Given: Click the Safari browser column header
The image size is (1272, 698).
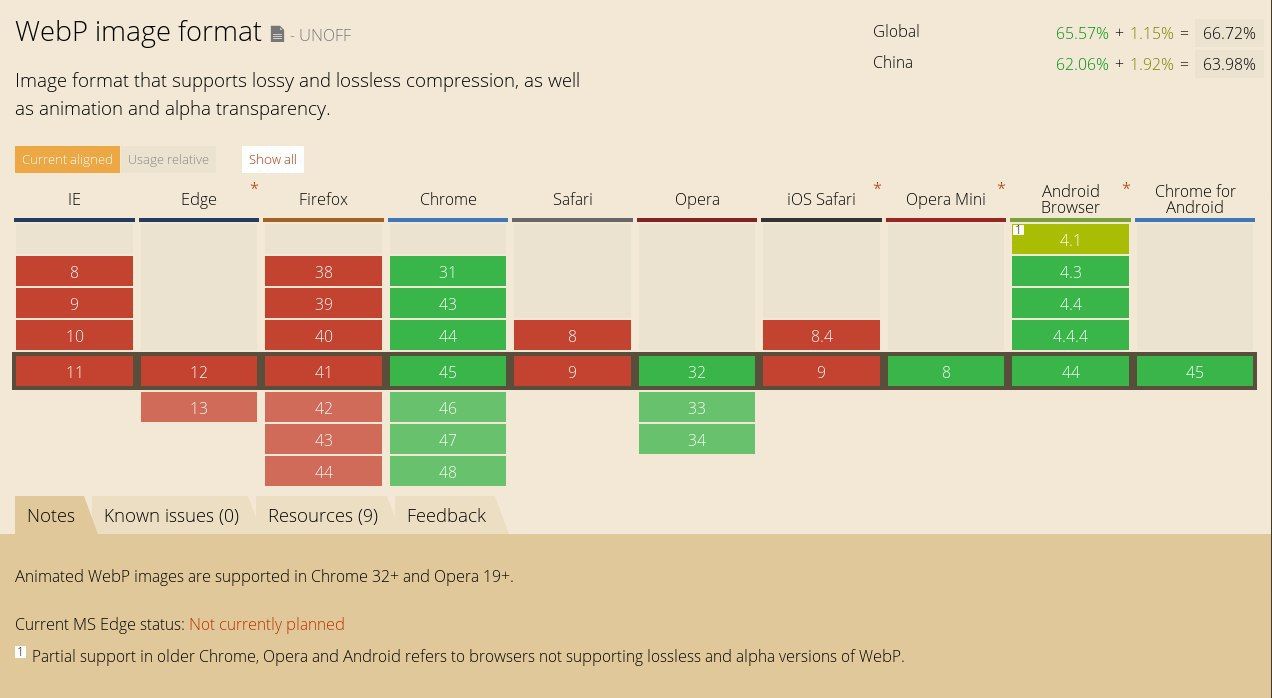Looking at the screenshot, I should click(572, 199).
